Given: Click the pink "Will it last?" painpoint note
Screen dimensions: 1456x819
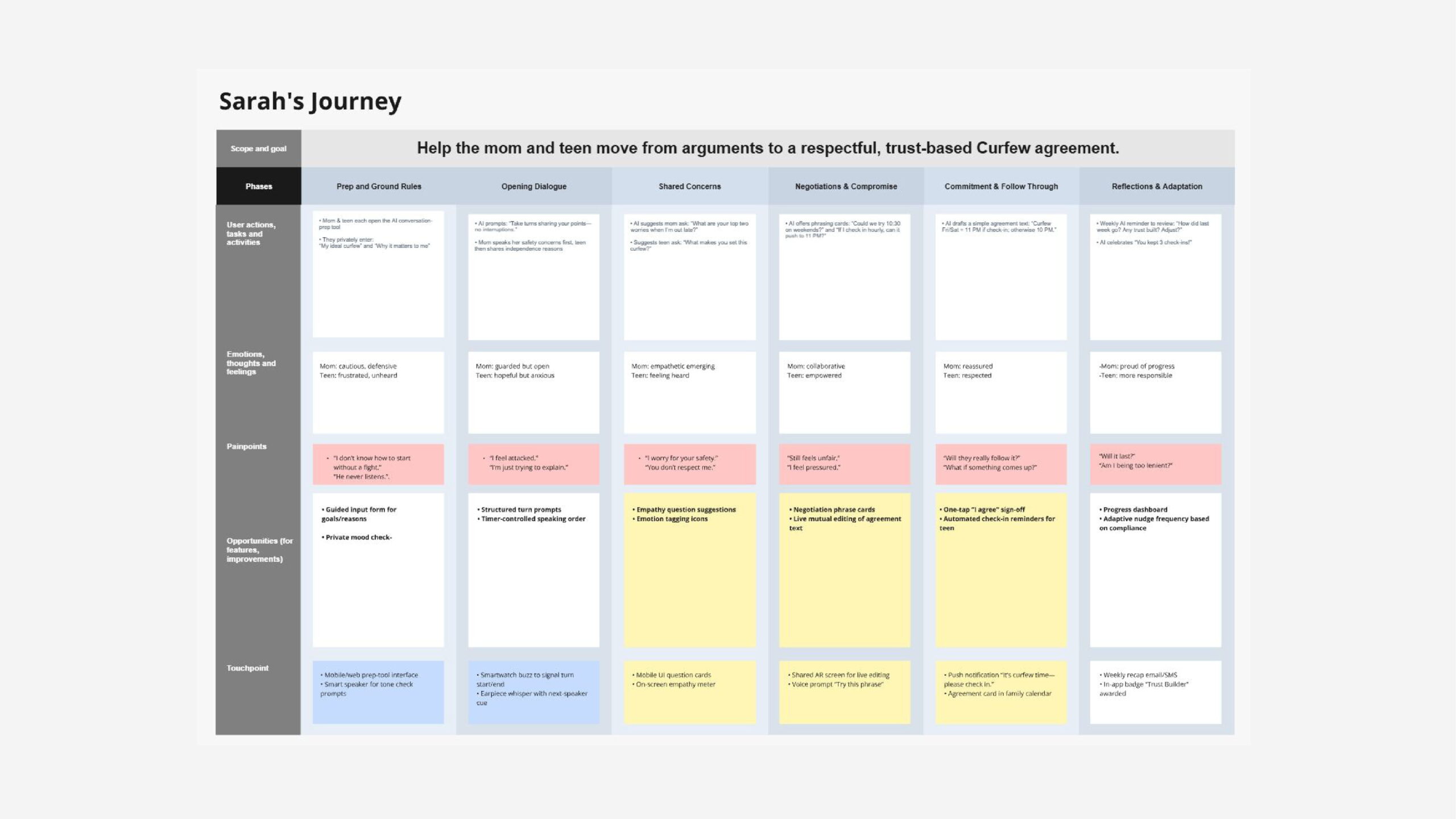Looking at the screenshot, I should pos(1155,464).
